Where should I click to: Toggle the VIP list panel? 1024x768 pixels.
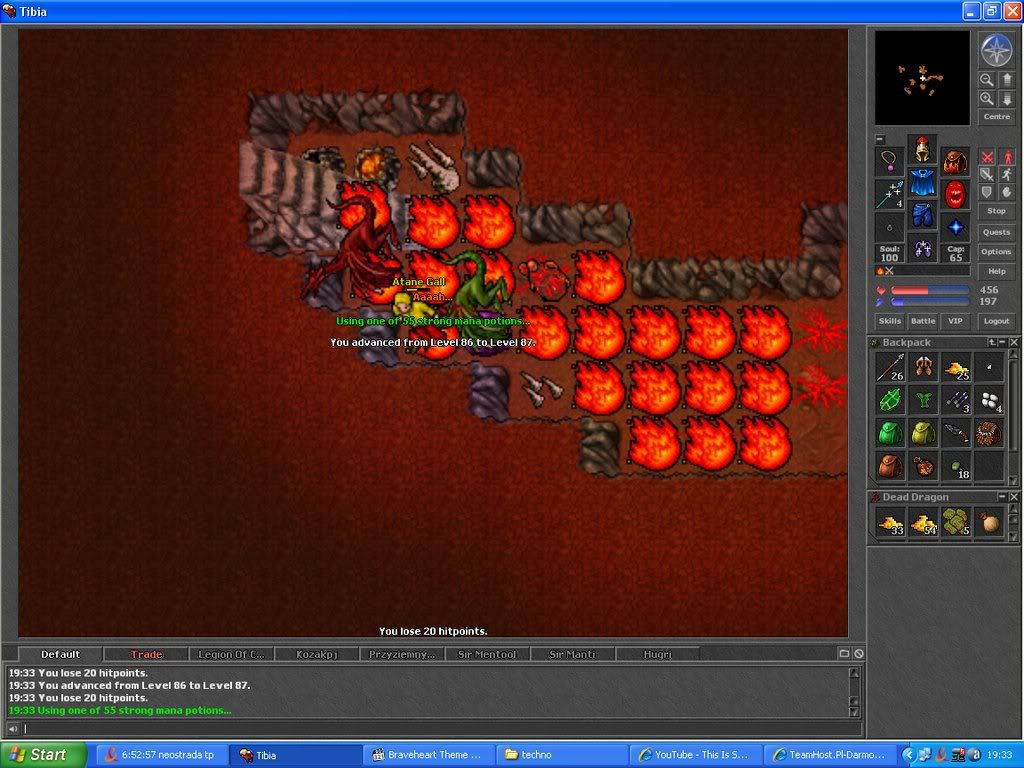click(x=955, y=321)
